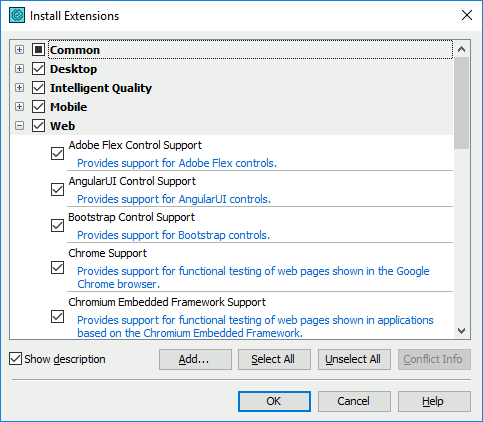Select 'Chromium Embedded Framework Support' title text
The image size is (483, 422).
pyautogui.click(x=167, y=302)
